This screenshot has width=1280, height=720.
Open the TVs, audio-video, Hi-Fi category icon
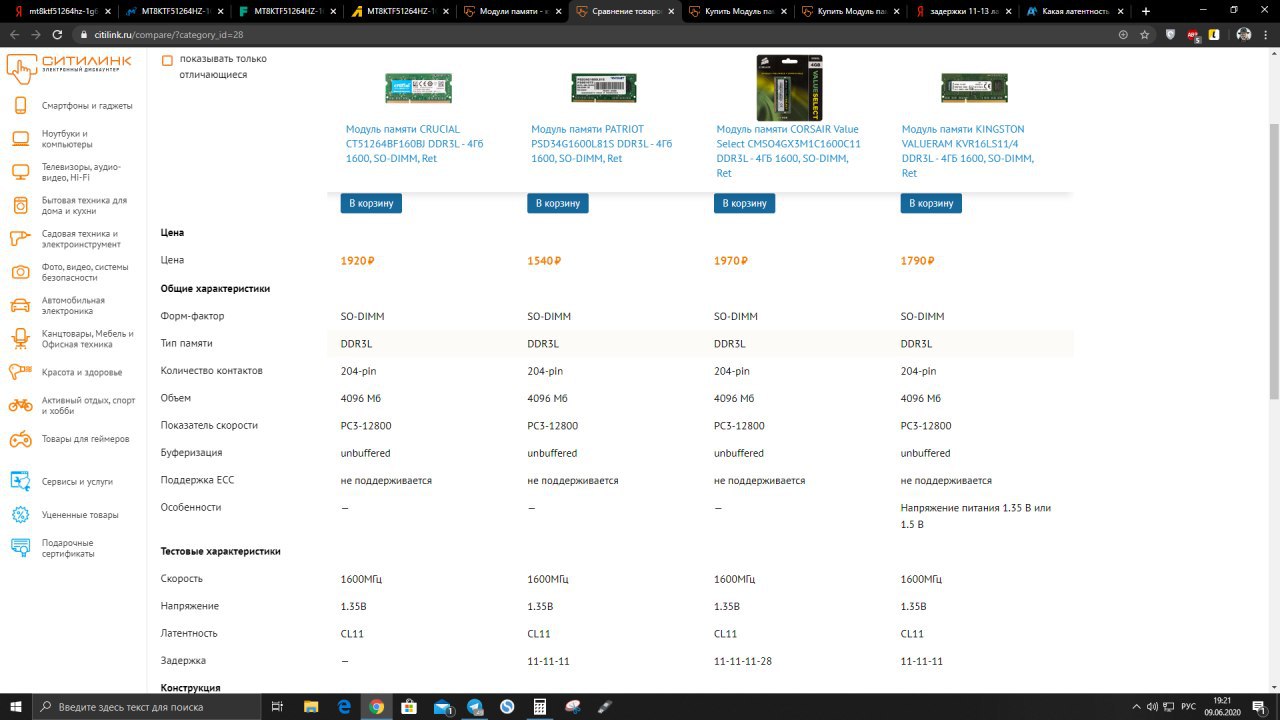point(20,172)
